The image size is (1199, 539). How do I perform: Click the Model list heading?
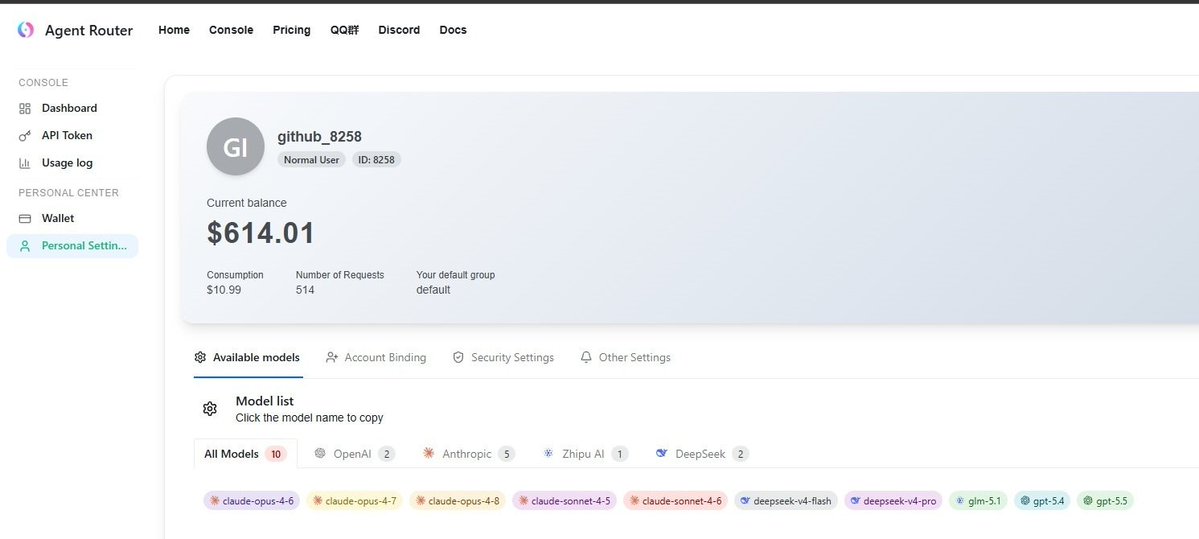[265, 401]
